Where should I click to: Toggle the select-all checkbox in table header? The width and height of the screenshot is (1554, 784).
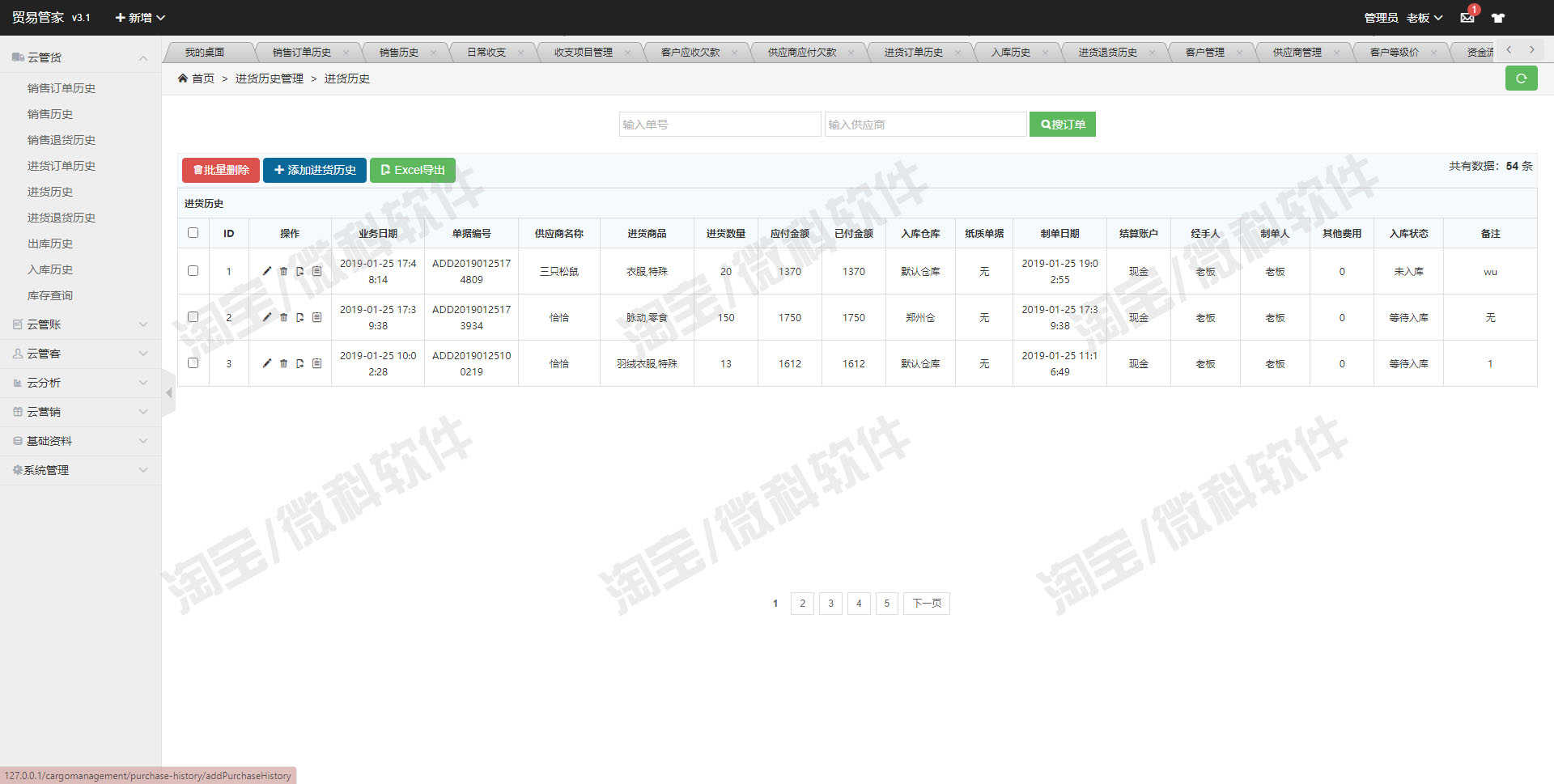tap(193, 233)
